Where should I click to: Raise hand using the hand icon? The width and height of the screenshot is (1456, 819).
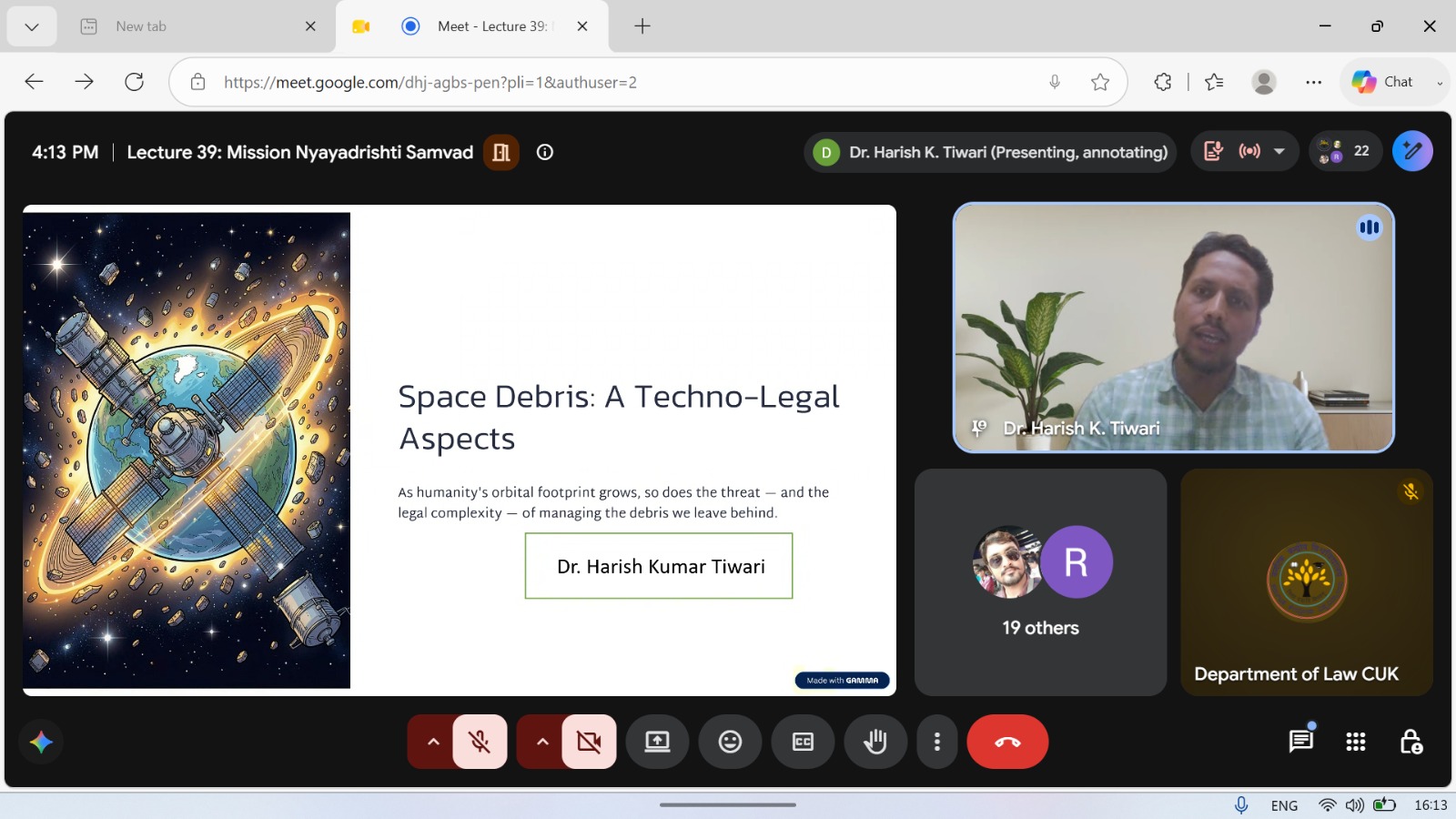[875, 742]
